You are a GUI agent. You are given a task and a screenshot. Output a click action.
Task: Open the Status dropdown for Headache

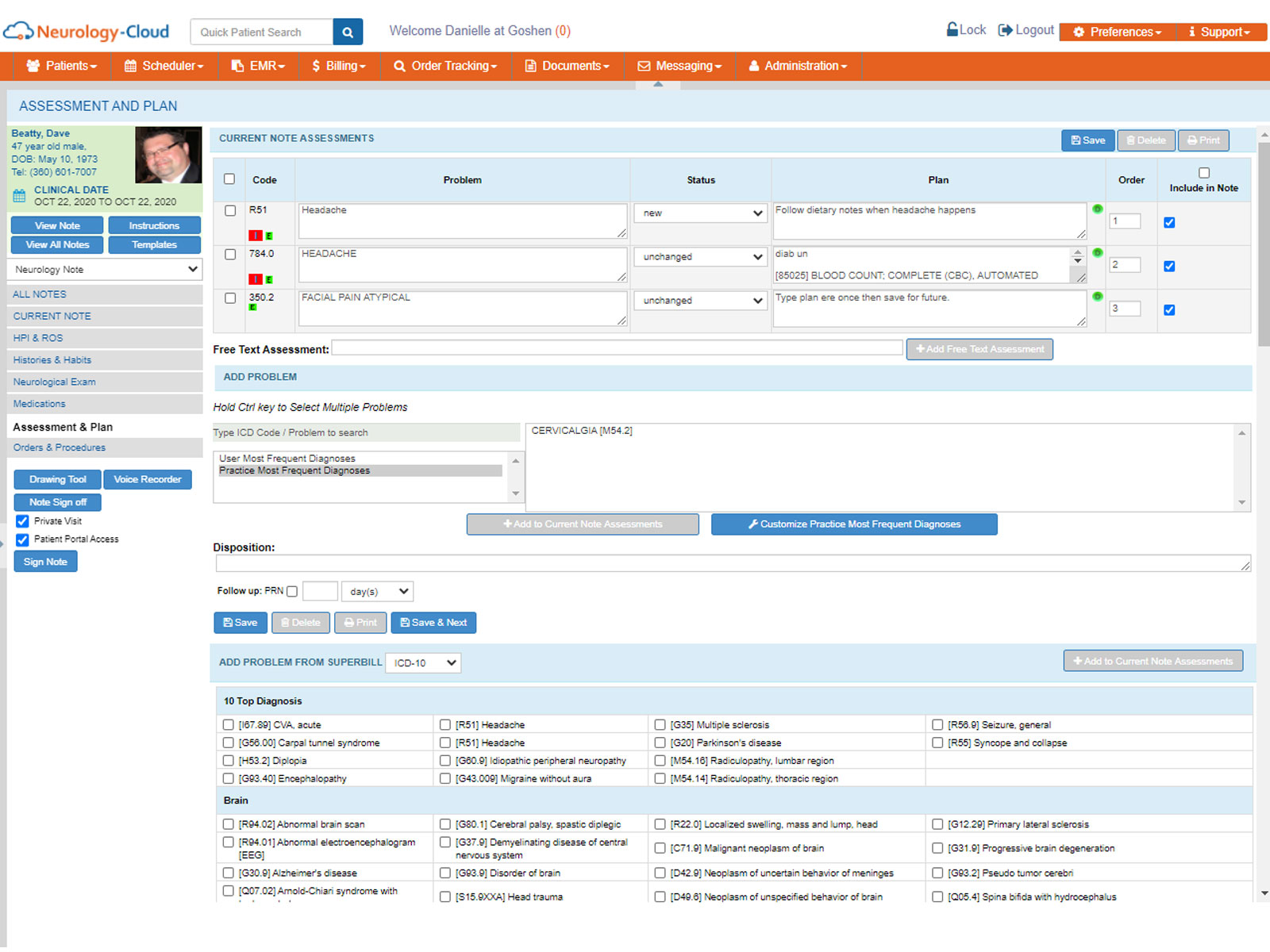click(699, 213)
